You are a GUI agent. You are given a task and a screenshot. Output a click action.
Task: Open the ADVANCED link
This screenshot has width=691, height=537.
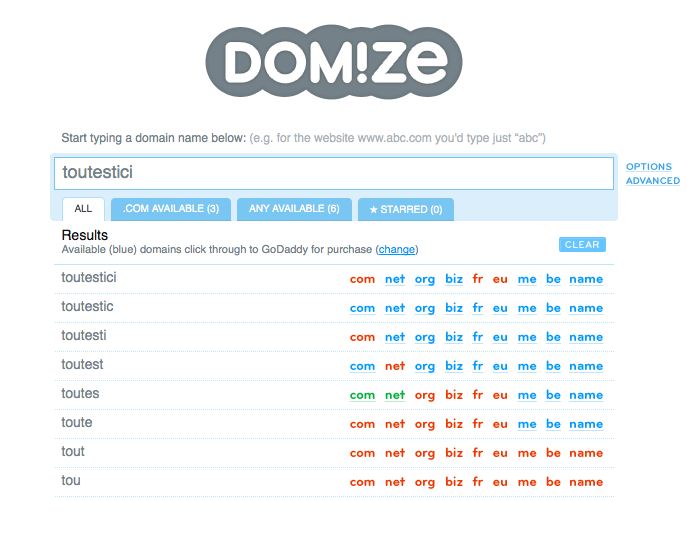pyautogui.click(x=652, y=181)
